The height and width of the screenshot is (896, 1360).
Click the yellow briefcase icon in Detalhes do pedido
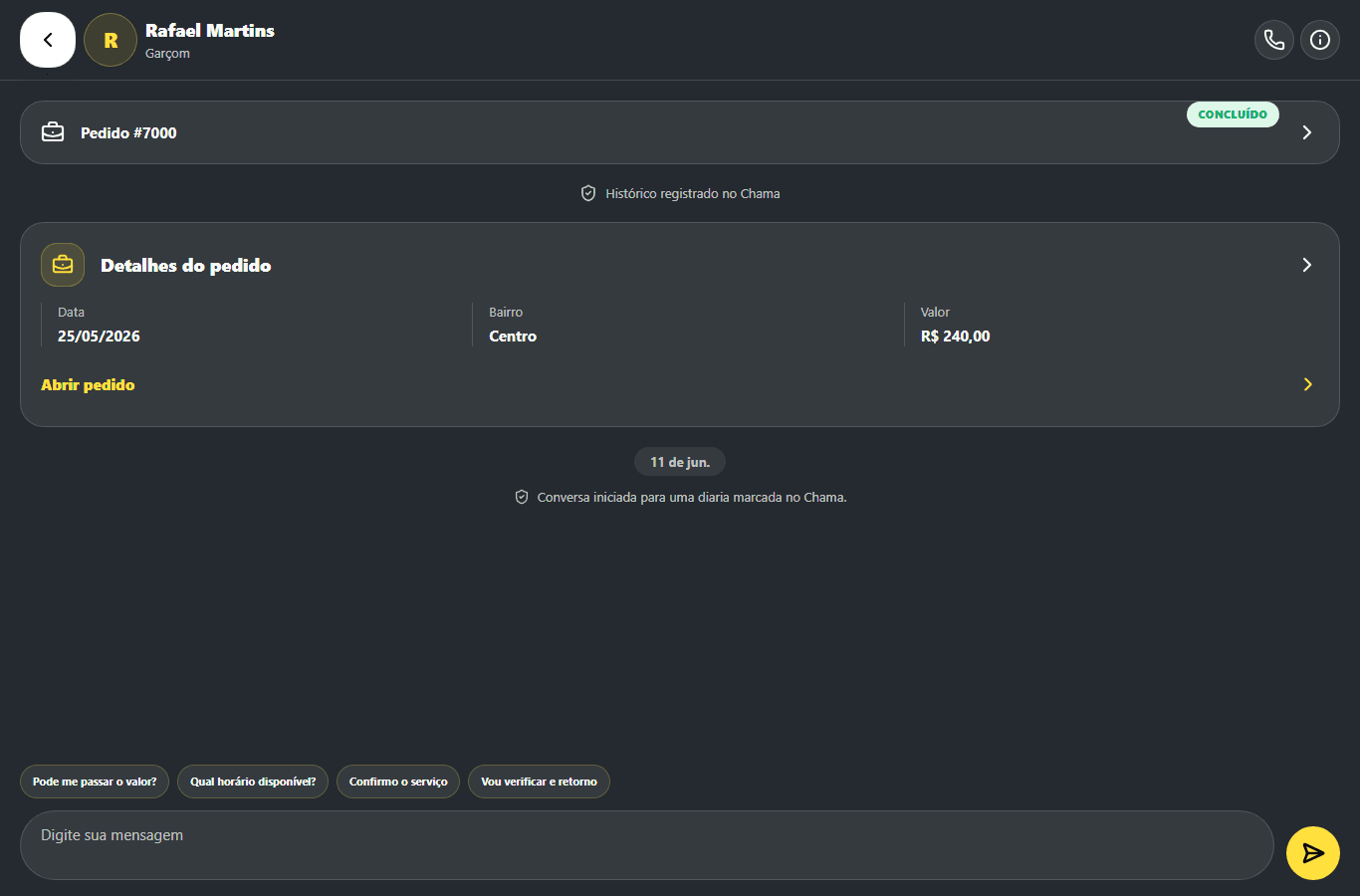coord(63,265)
